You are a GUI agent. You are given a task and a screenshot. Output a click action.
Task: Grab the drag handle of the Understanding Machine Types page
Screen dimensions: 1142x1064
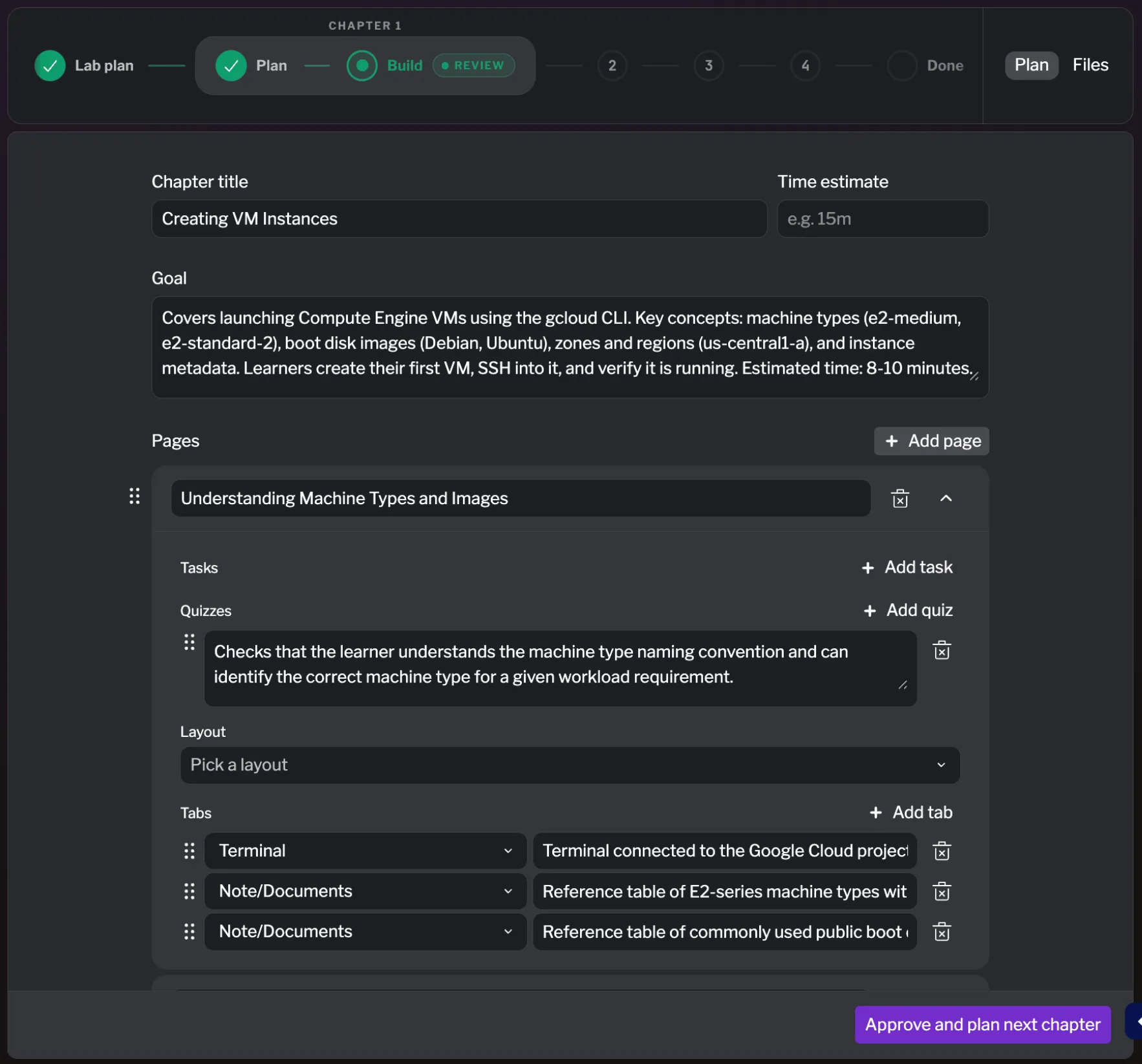click(x=135, y=496)
